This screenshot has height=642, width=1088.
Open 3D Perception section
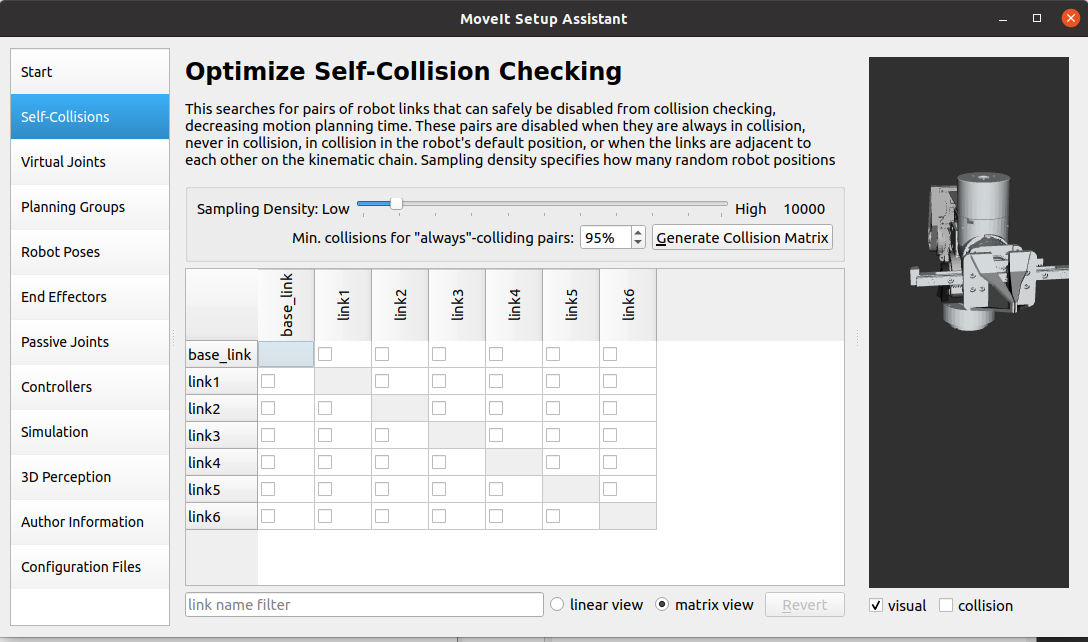[90, 477]
